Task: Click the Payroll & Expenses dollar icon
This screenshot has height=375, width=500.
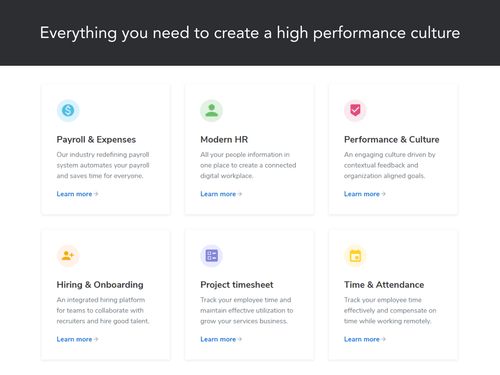Action: 68,110
